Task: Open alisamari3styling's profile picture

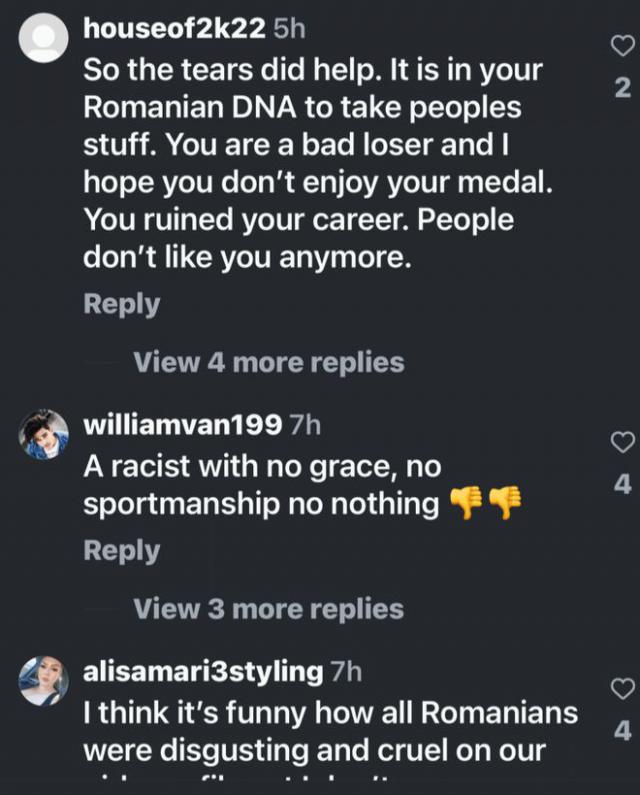Action: [x=44, y=681]
